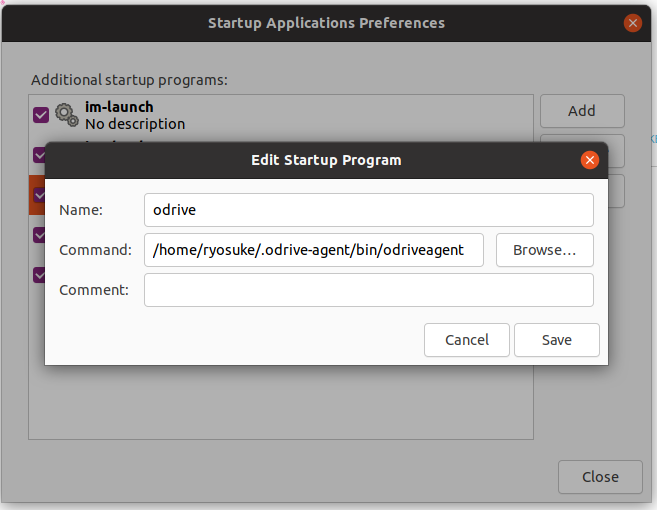Focus the Name field containing odrive

369,210
